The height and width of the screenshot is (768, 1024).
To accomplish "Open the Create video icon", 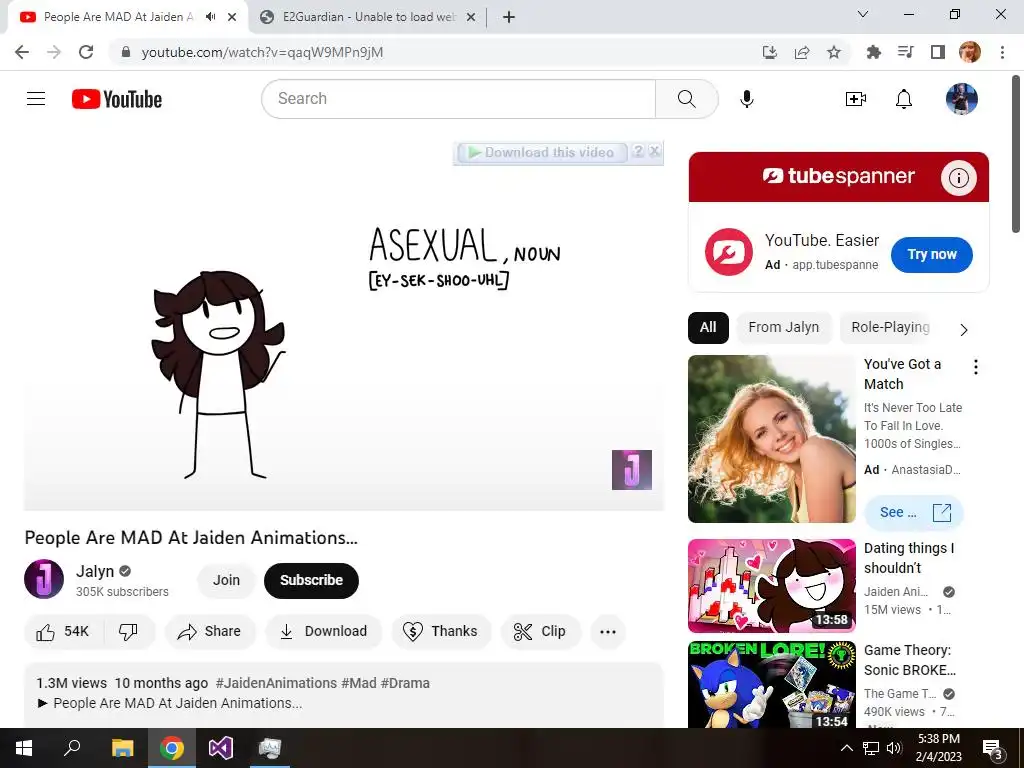I will pos(856,99).
